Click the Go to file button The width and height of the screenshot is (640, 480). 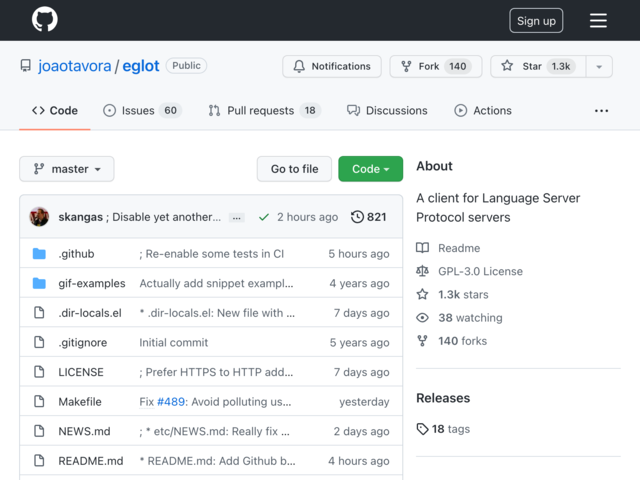tap(294, 169)
